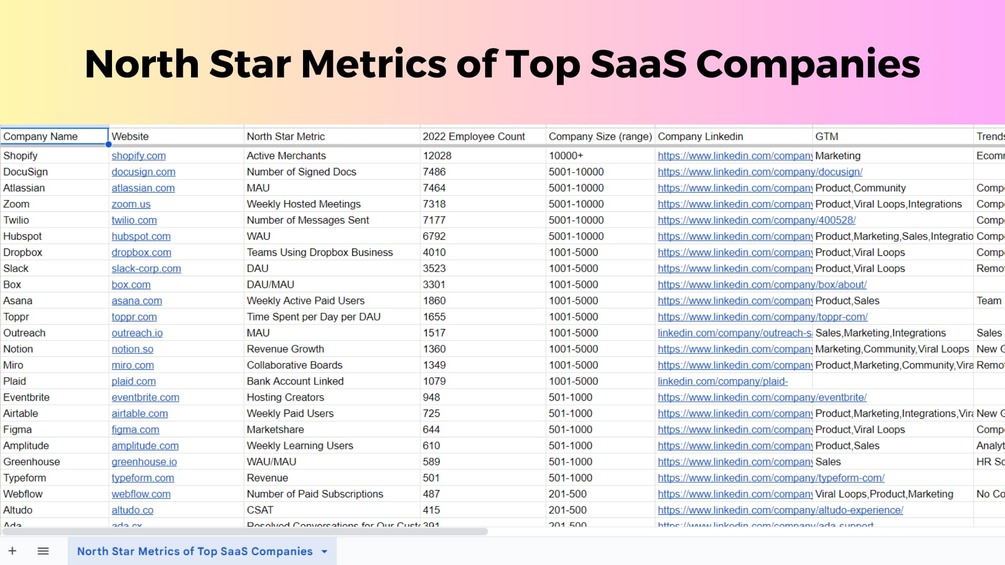Image resolution: width=1005 pixels, height=565 pixels.
Task: Click the horizontal scrollbar thumb
Action: (244, 531)
